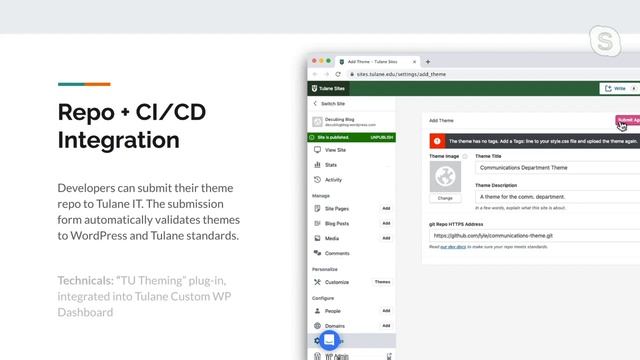Click the Stats bar chart icon

pos(318,165)
